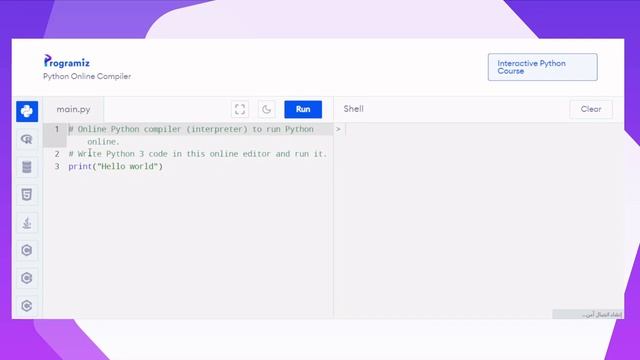Image resolution: width=640 pixels, height=360 pixels.
Task: Open the SQL database editor icon
Action: [27, 167]
